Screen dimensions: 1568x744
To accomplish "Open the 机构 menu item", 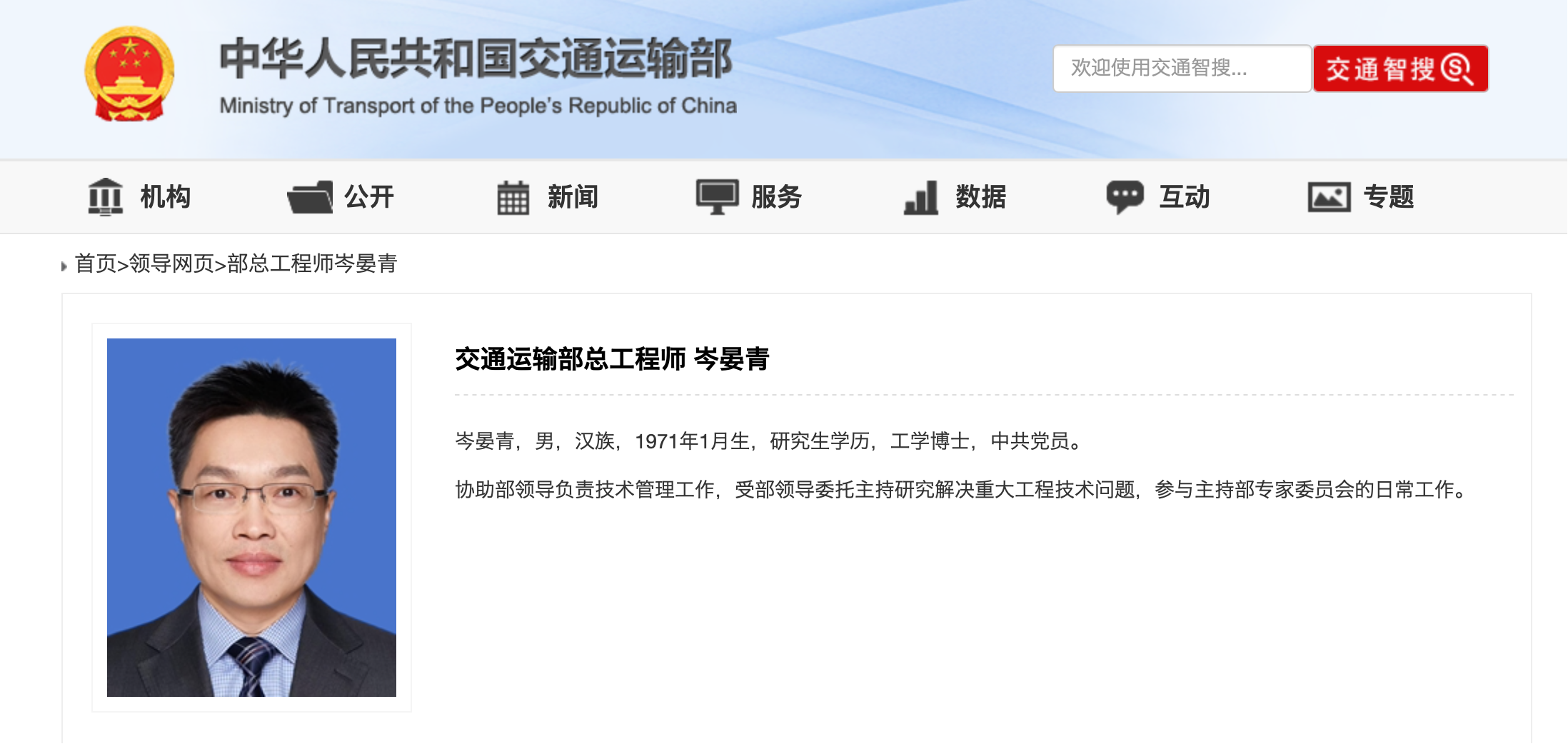I will tap(165, 197).
